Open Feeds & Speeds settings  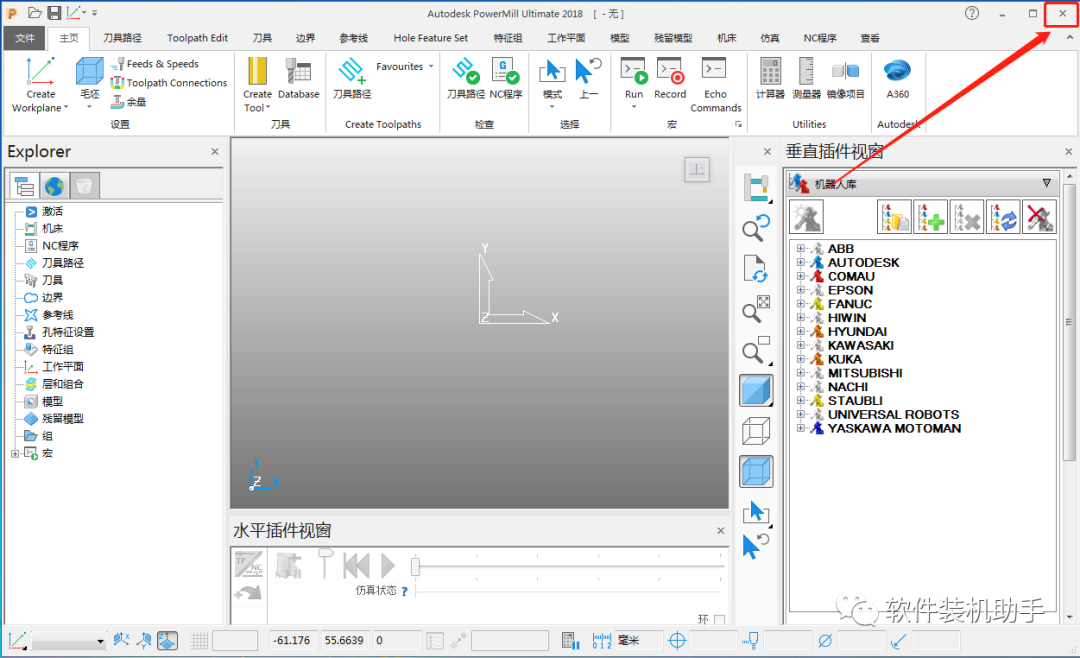pyautogui.click(x=156, y=63)
